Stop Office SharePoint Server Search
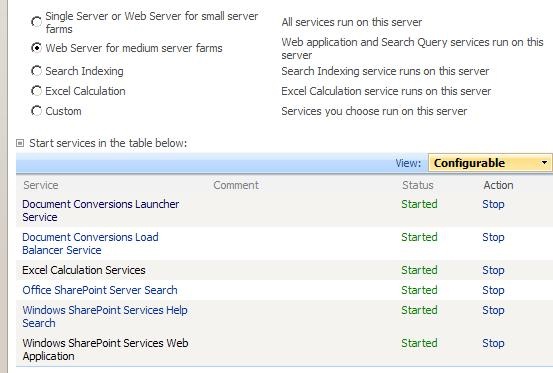 click(x=493, y=290)
